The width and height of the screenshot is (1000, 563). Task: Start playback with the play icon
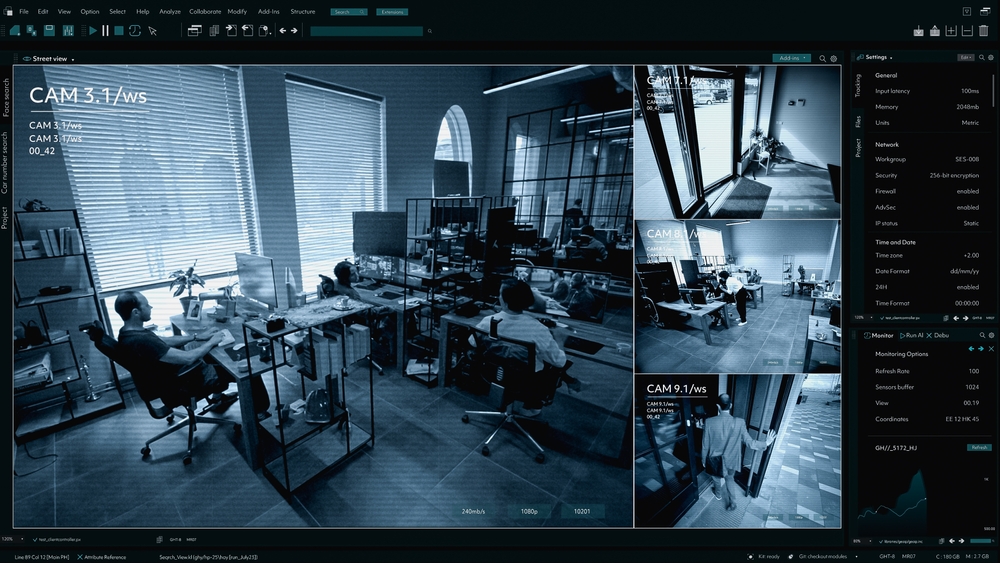[x=93, y=30]
